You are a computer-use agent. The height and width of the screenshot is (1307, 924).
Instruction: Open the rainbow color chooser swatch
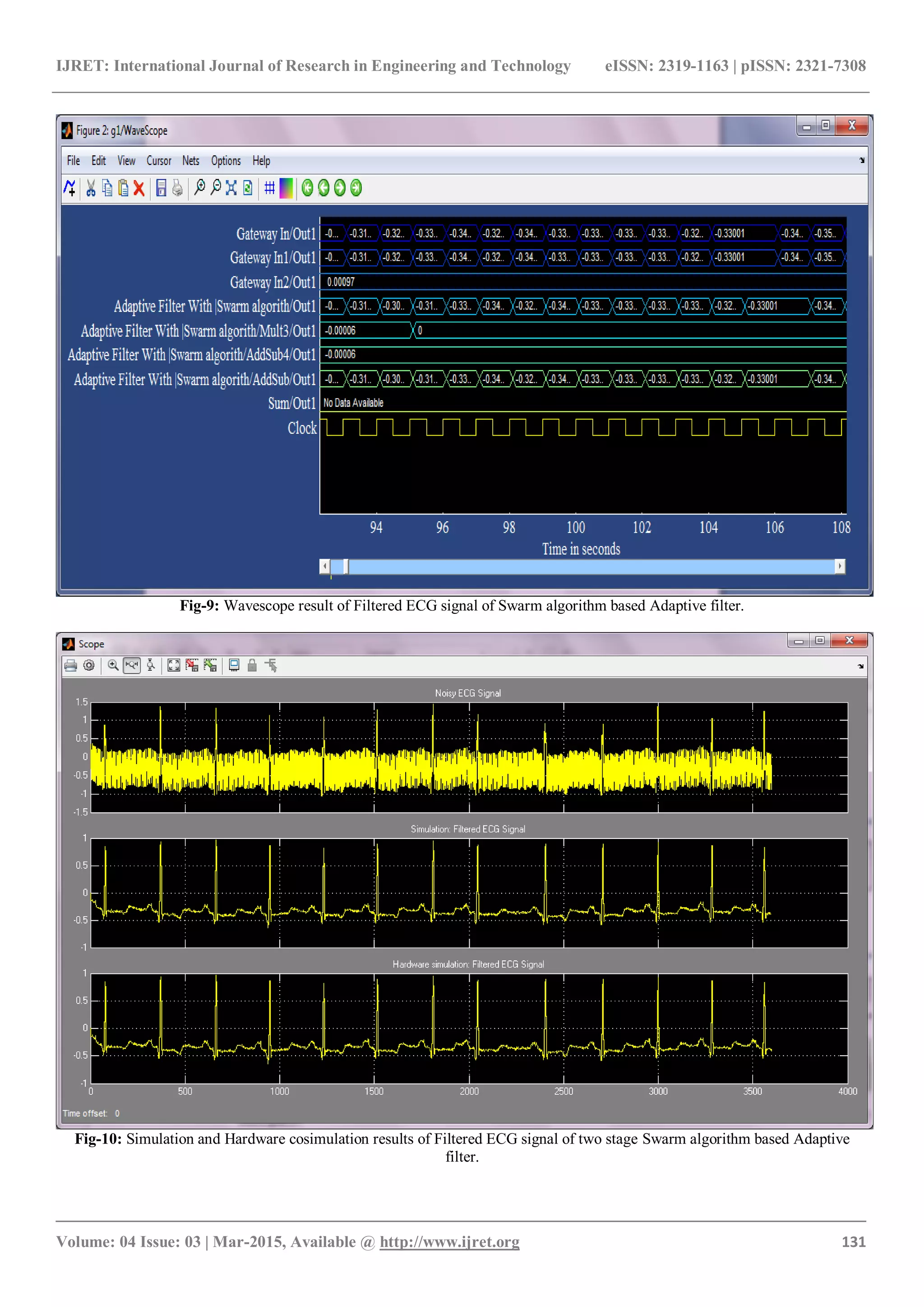pos(286,188)
